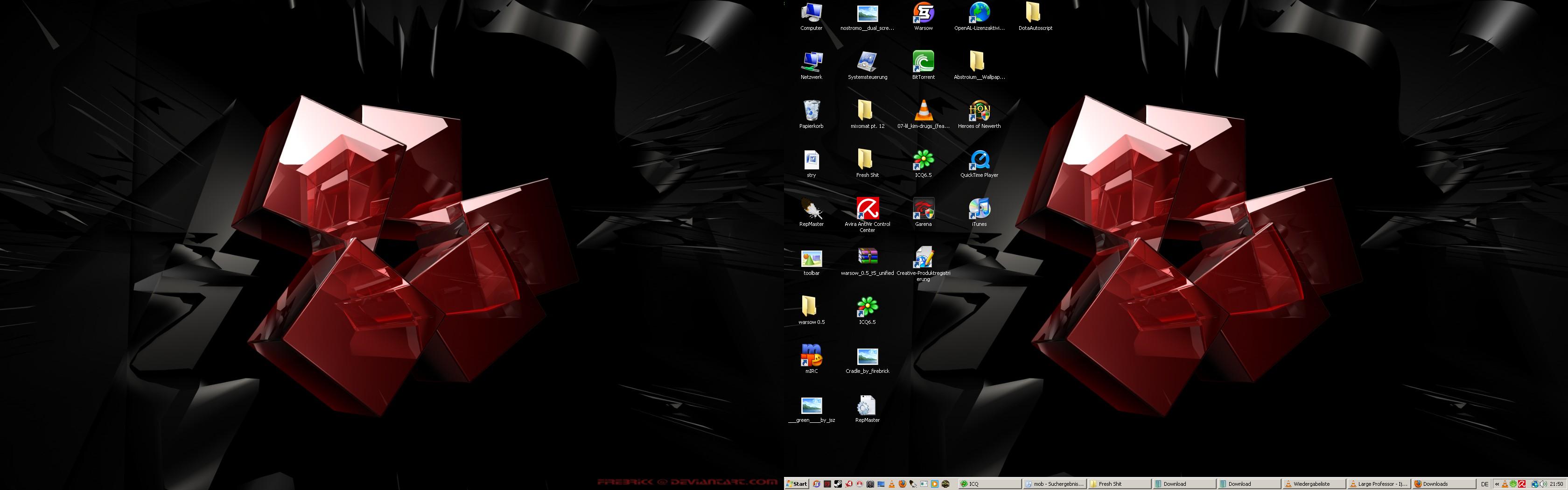Launch the mIRC shortcut
Image resolution: width=1568 pixels, height=490 pixels.
(x=812, y=359)
